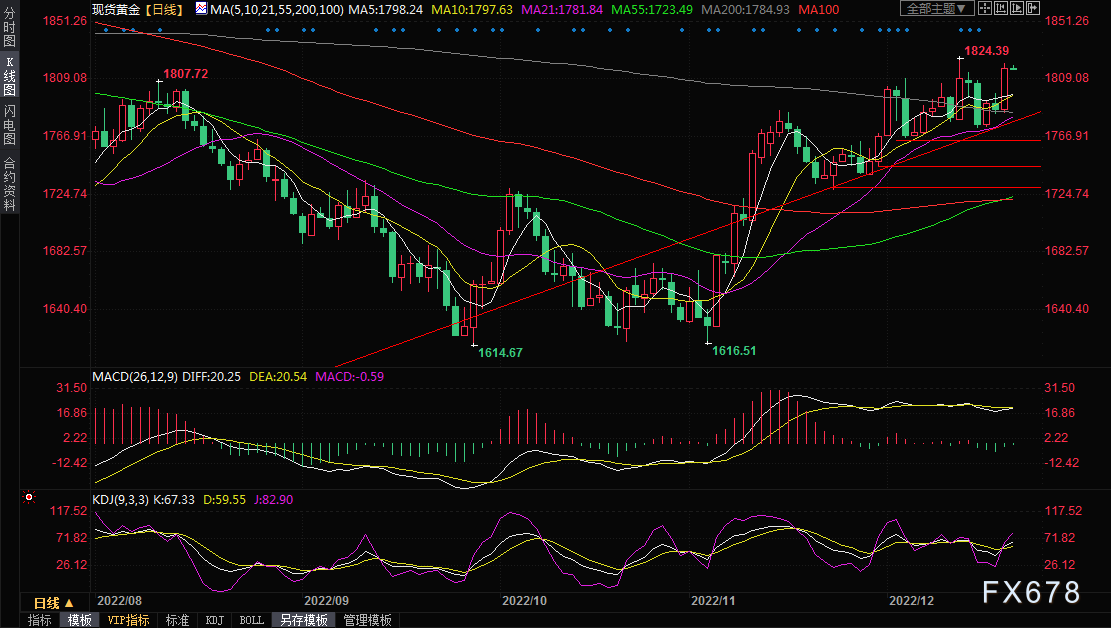1111x628 pixels.
Task: Click the expand-right panel icon
Action: (1032, 9)
